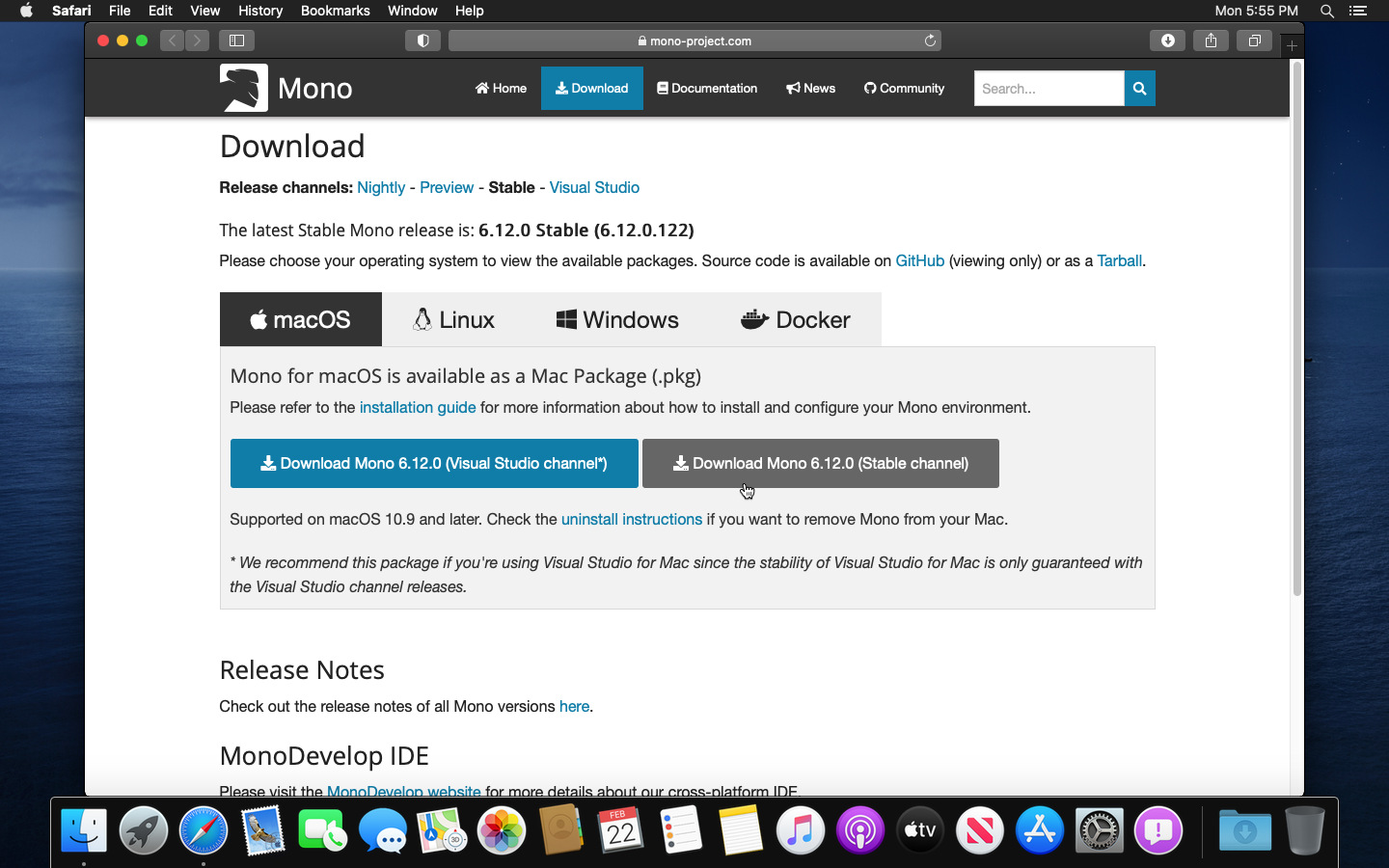Toggle the Safari sidebar button

[236, 41]
